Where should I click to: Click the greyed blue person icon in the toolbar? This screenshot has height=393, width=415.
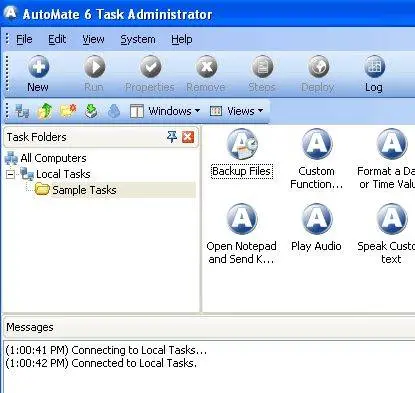[x=114, y=111]
